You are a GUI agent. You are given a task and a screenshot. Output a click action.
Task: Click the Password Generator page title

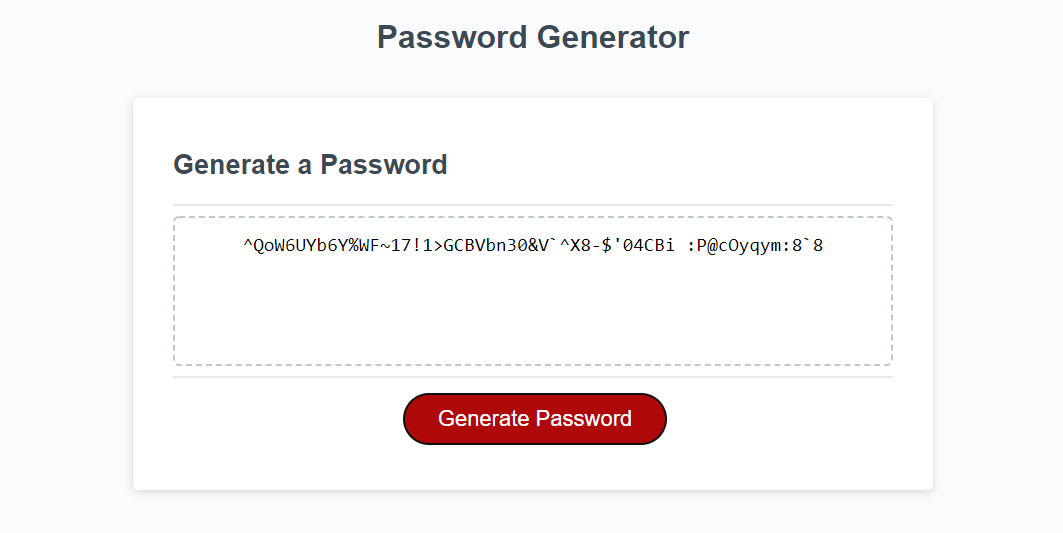(x=533, y=37)
